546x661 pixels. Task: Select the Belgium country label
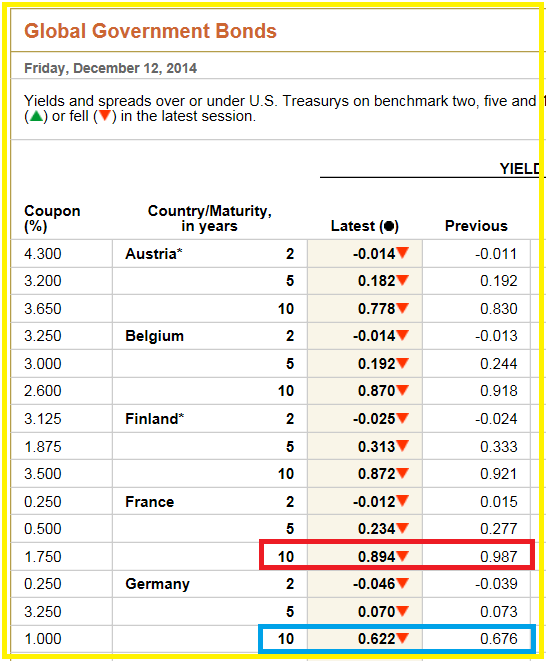154,336
